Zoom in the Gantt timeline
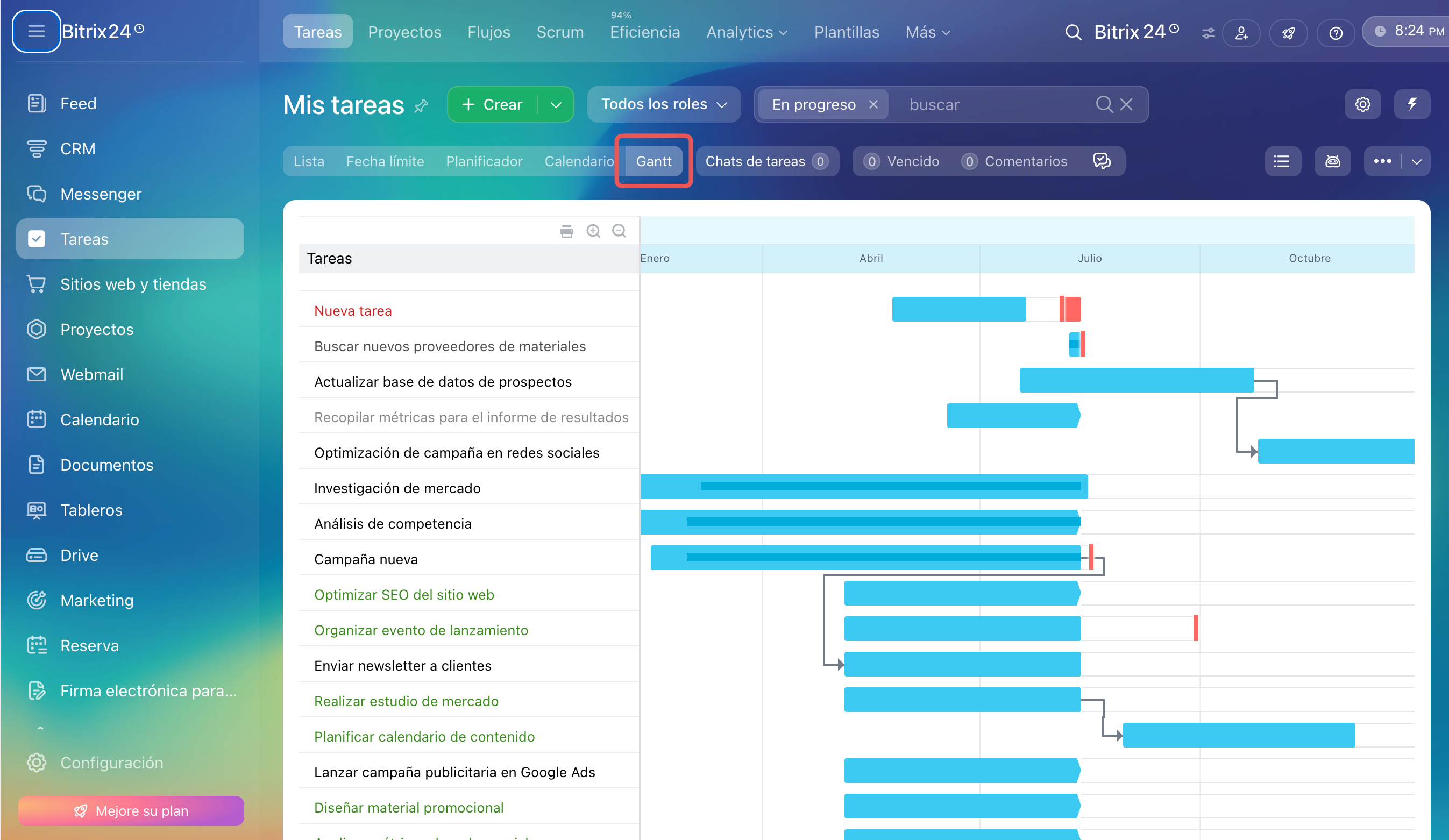Viewport: 1449px width, 840px height. (593, 231)
